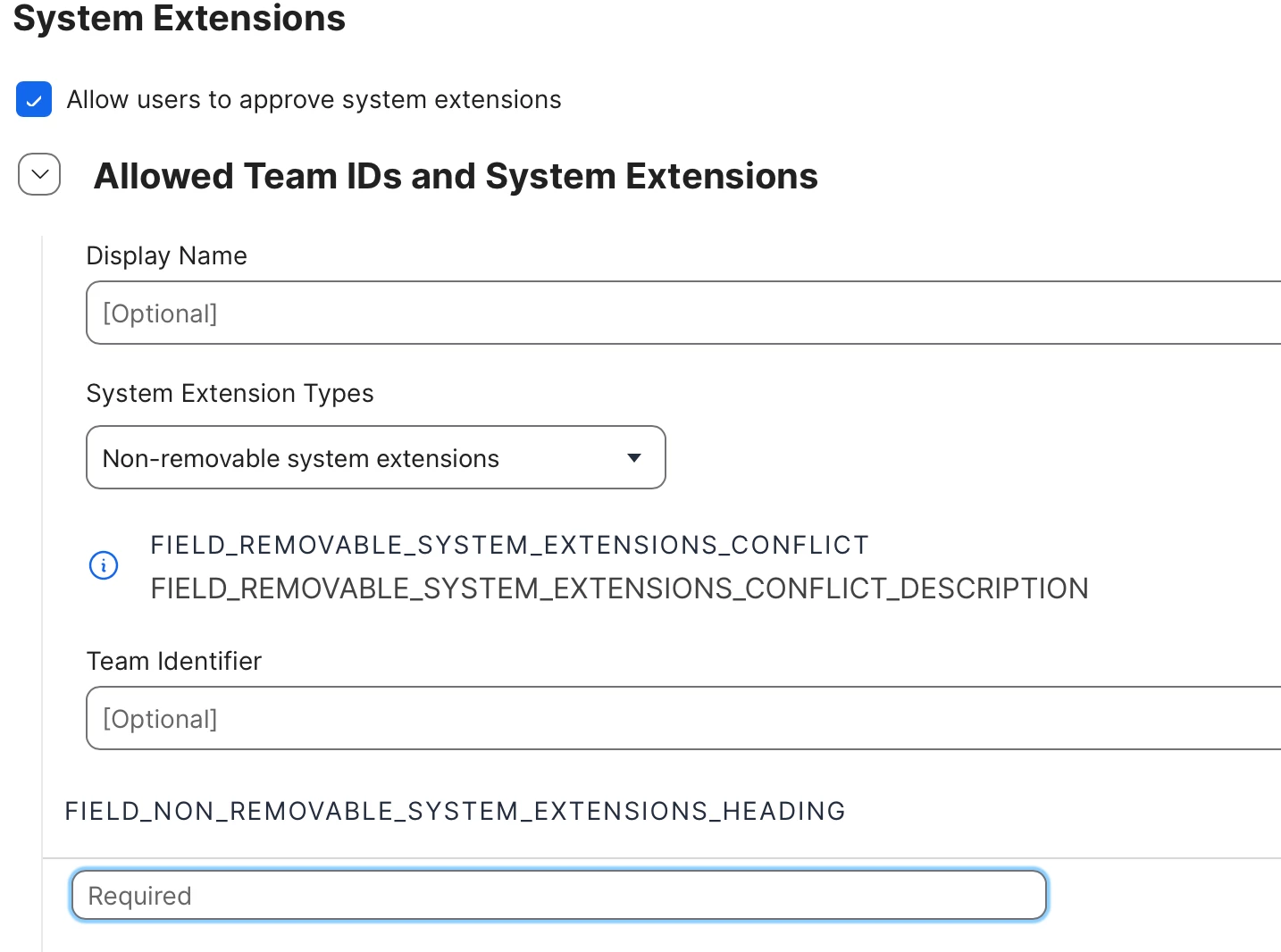Collapse Allowed Team IDs and System Extensions section

39,174
